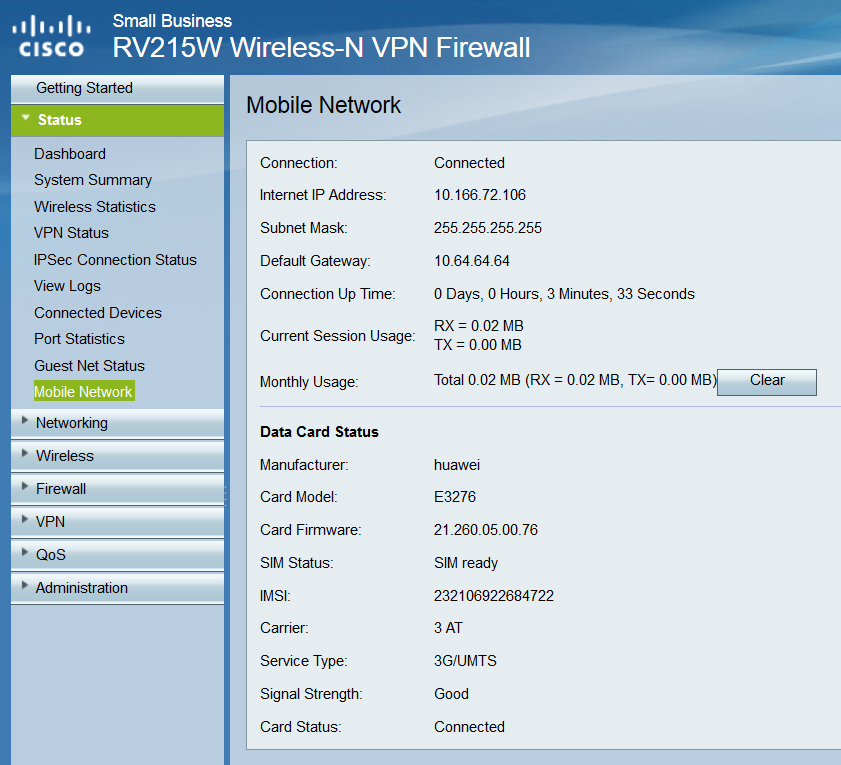This screenshot has height=765, width=841.
Task: Click the connection up time value
Action: pyautogui.click(x=564, y=294)
